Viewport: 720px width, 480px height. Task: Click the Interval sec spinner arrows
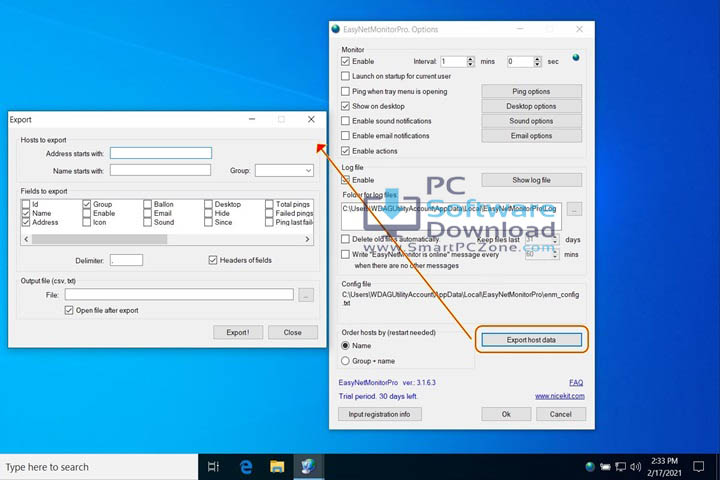coord(537,61)
